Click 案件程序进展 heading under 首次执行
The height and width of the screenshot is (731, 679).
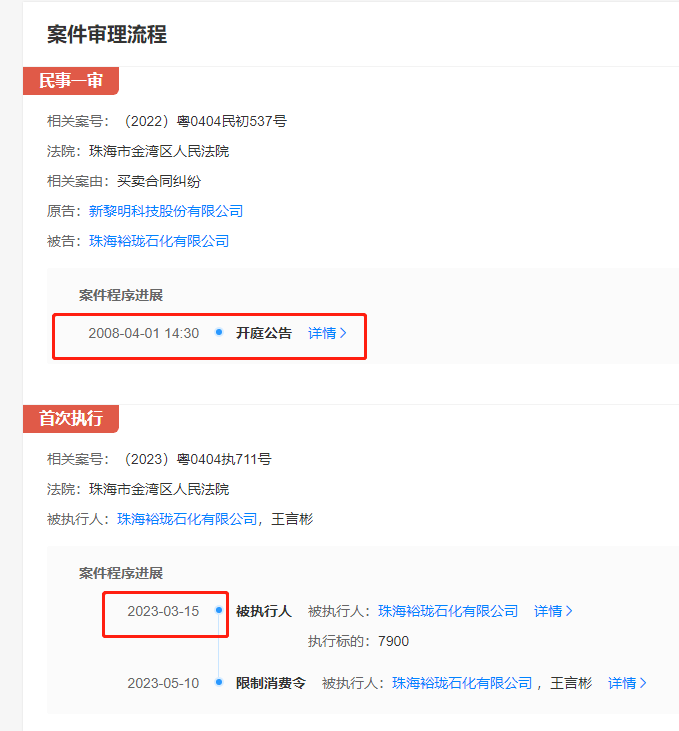121,573
